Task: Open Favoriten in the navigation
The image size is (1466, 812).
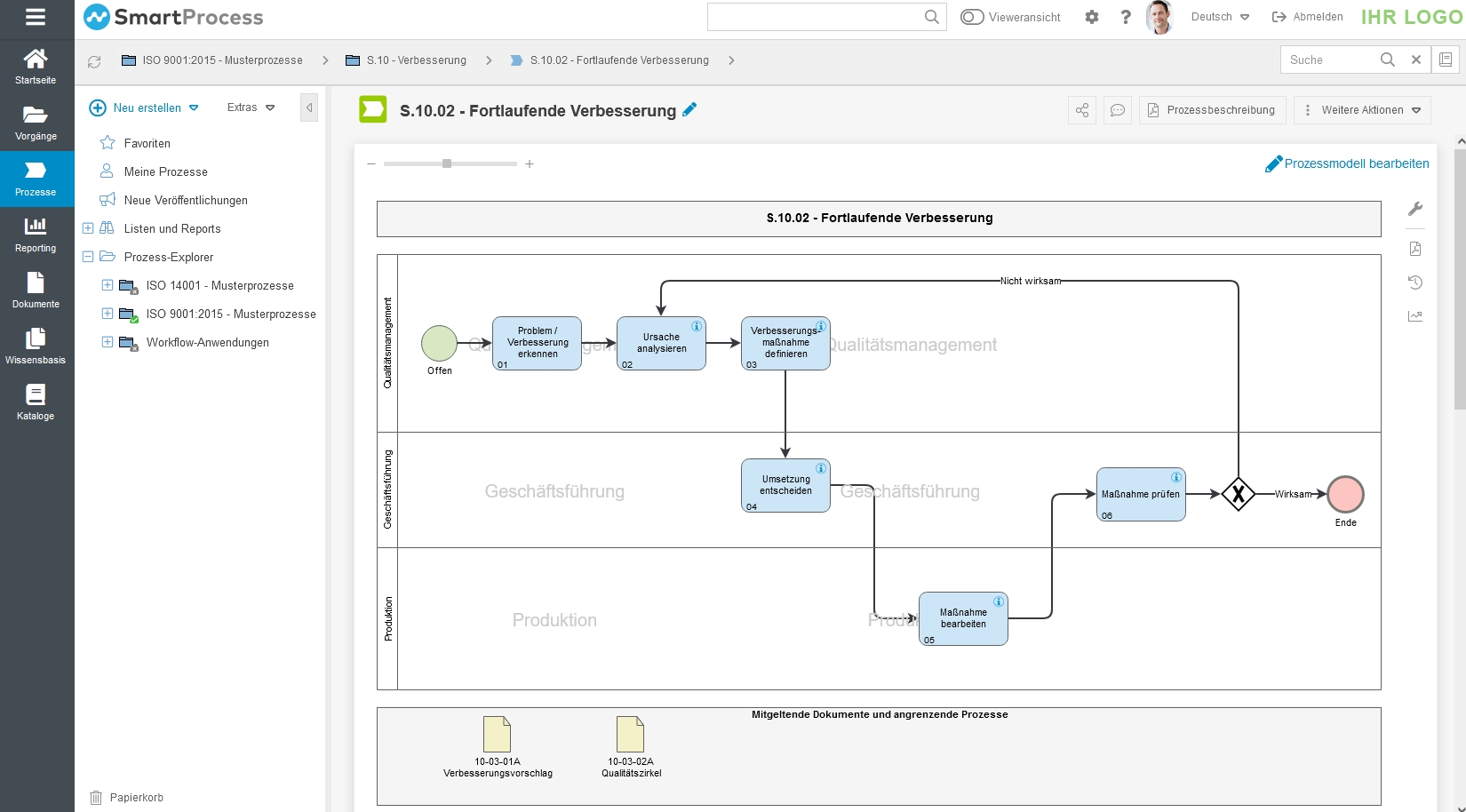Action: (x=147, y=143)
